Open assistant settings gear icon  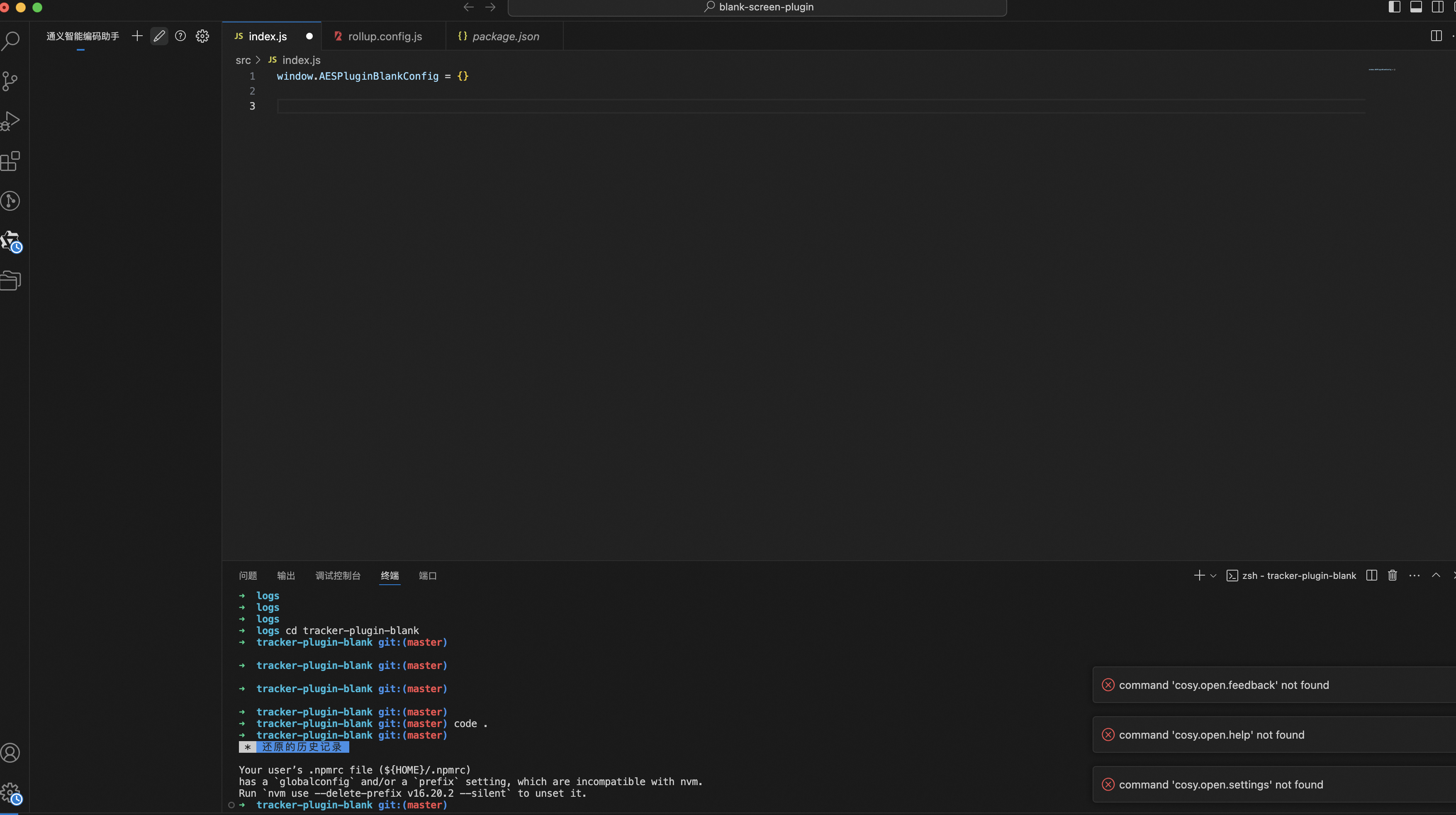(202, 36)
